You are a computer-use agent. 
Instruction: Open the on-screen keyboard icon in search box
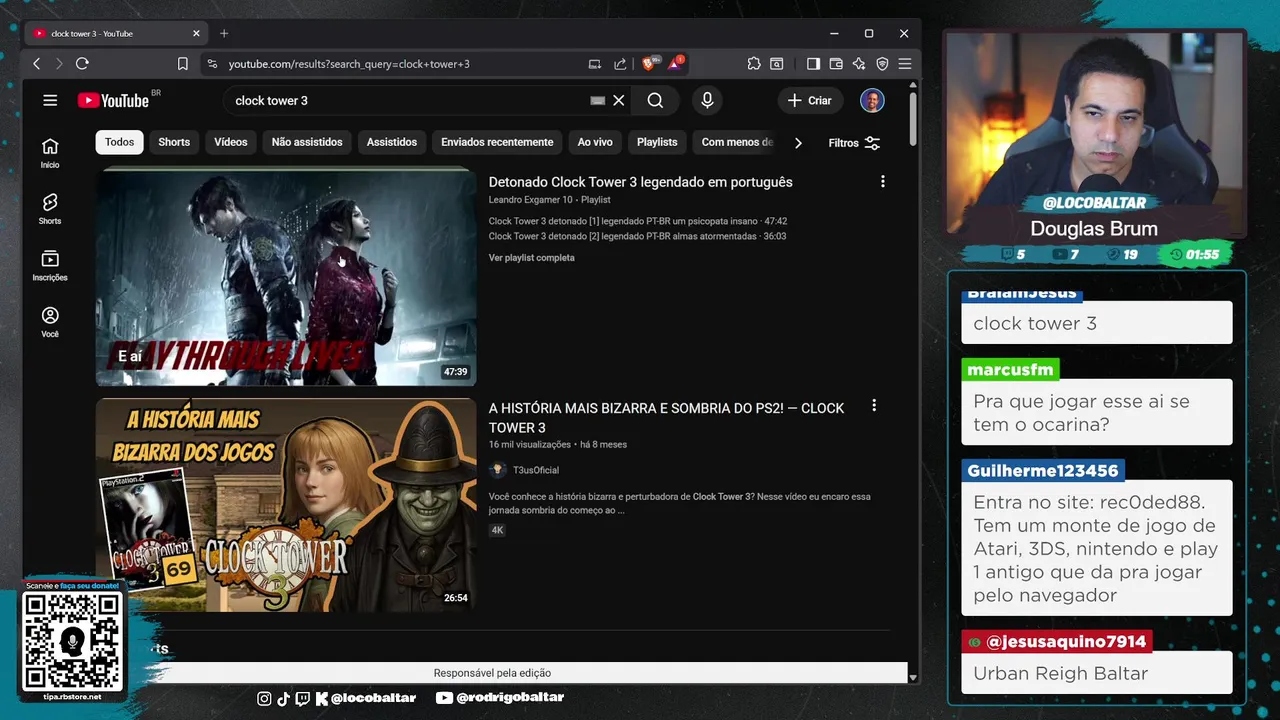[597, 100]
